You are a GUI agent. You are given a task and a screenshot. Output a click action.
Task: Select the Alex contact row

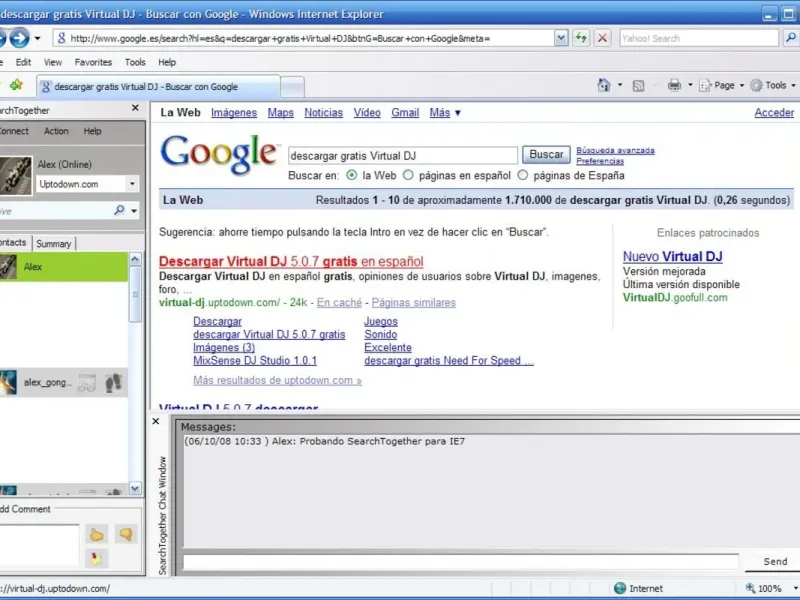[x=64, y=266]
